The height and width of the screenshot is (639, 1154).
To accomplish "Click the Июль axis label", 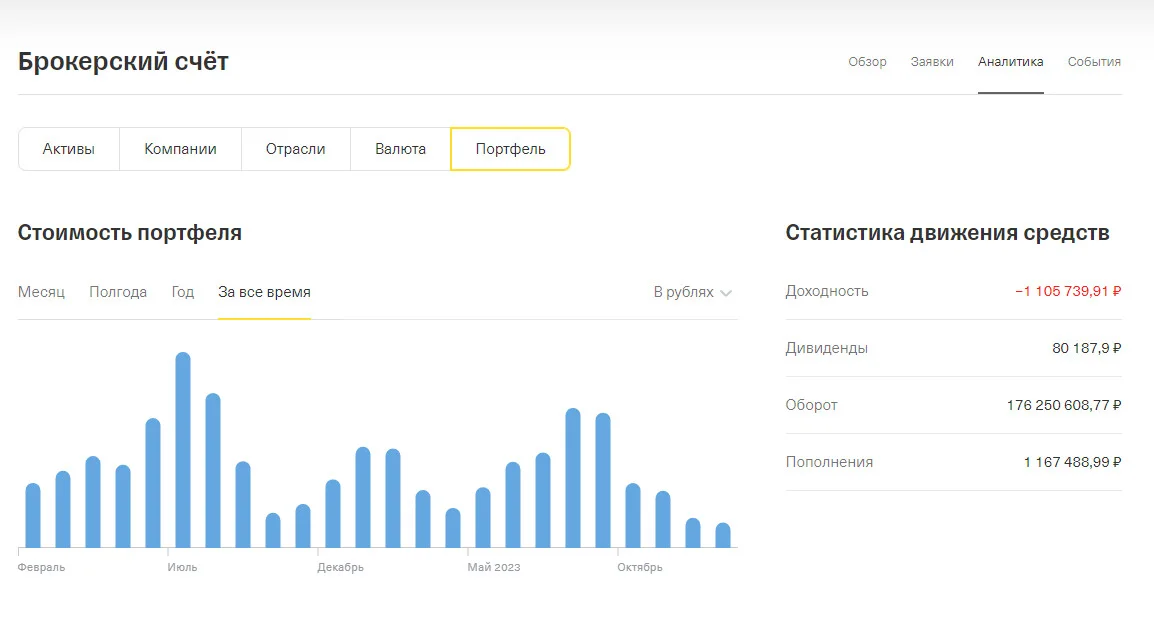I will [x=182, y=568].
